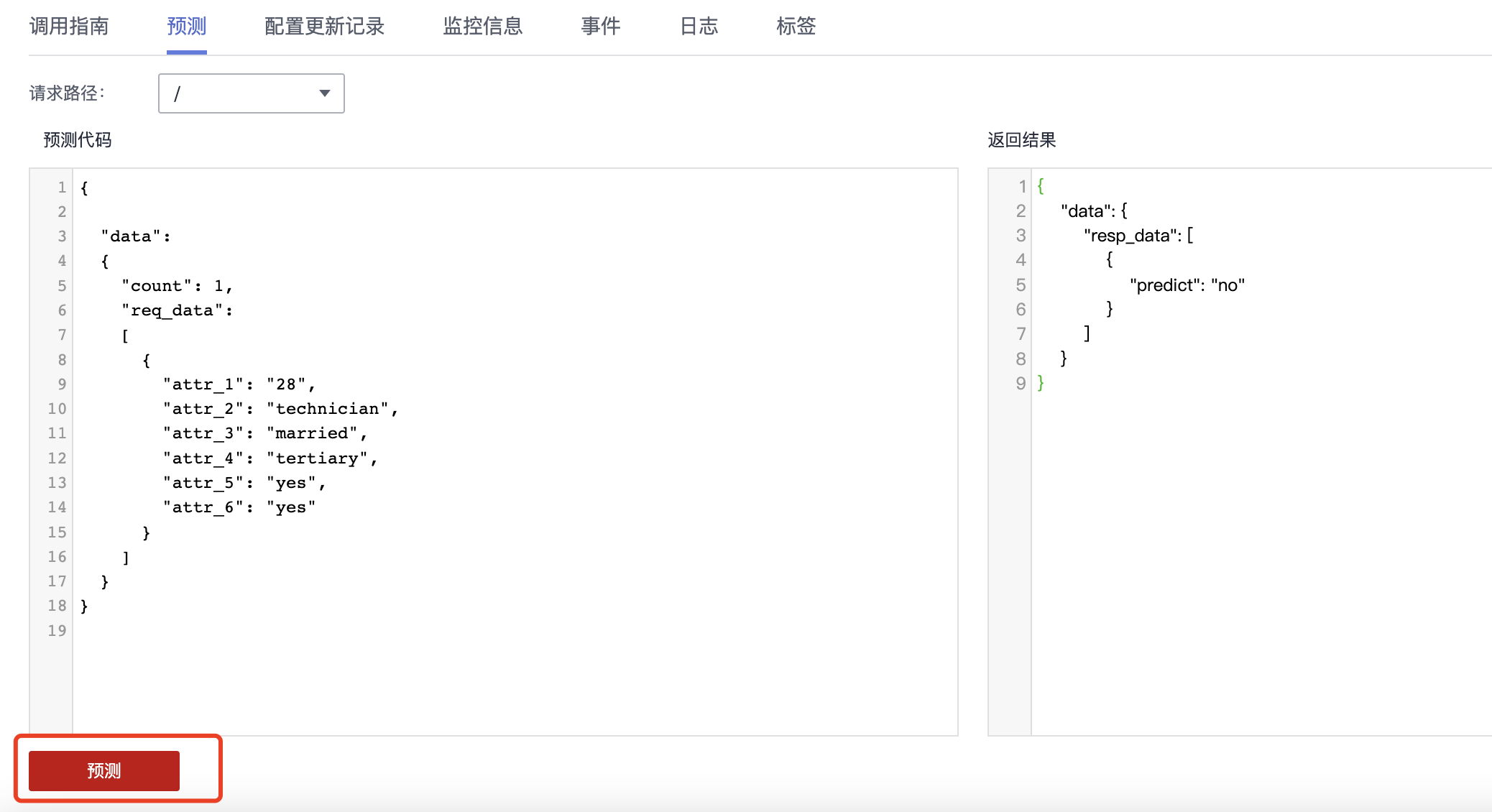Expand the 请求路径 dropdown arrow
Screen dimensions: 1492x812
click(x=325, y=93)
